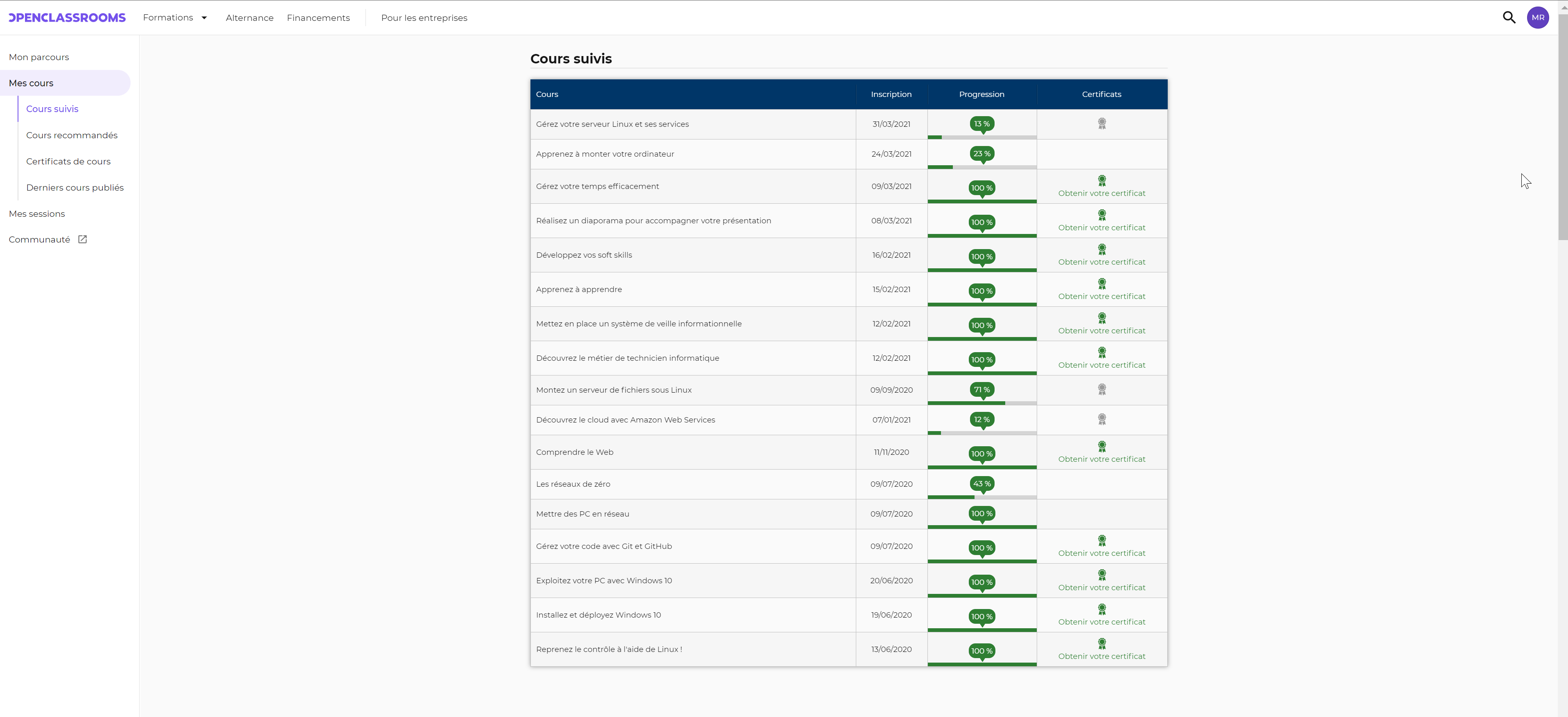Click the search magnifier icon

click(1509, 18)
